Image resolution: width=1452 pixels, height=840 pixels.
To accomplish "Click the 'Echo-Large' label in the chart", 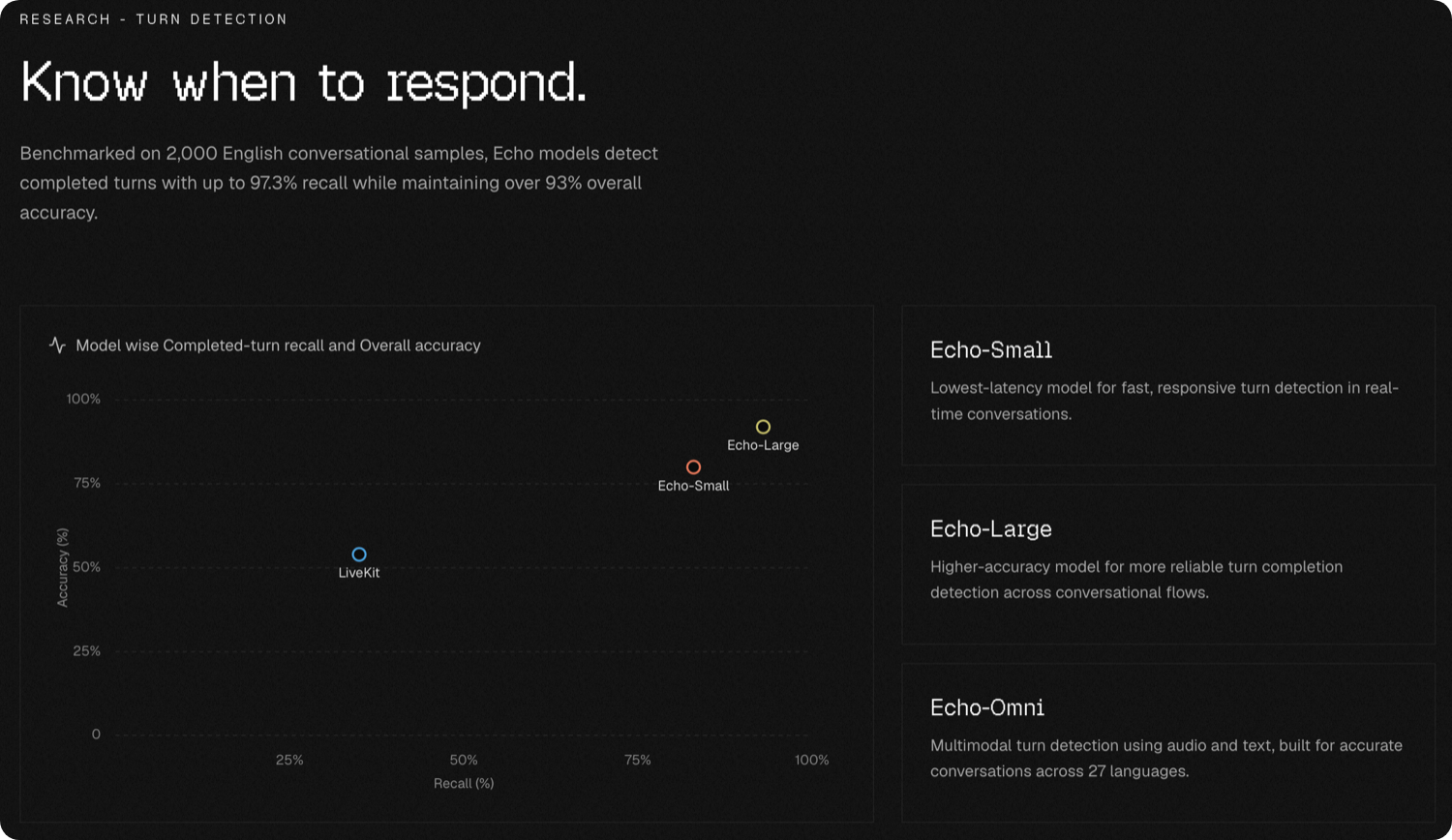I will [x=763, y=445].
